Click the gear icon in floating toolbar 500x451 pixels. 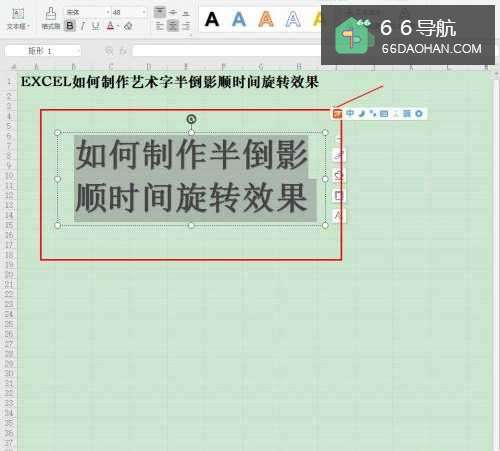(x=419, y=114)
